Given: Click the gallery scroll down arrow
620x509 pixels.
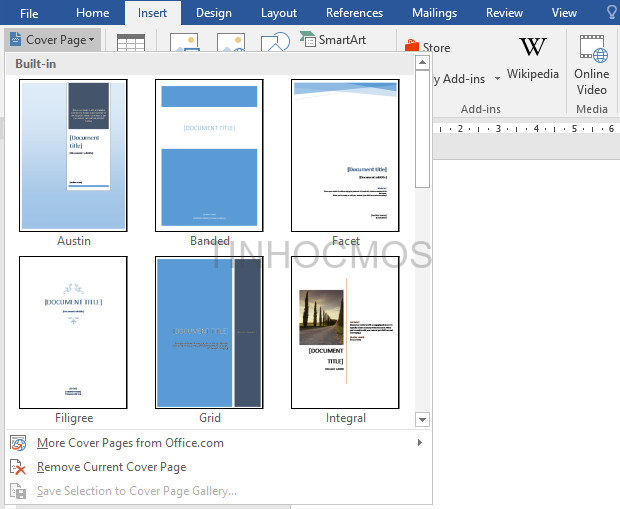Looking at the screenshot, I should point(422,420).
